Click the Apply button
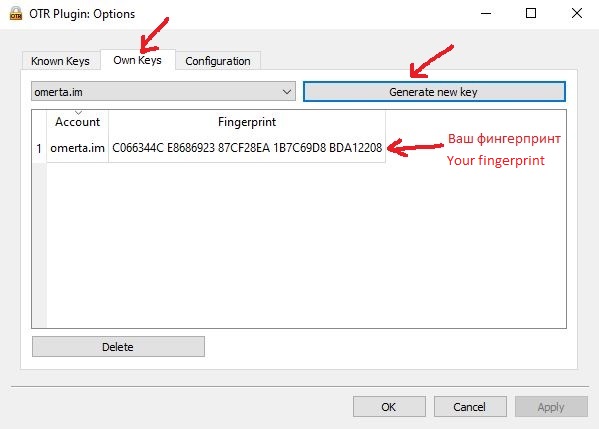This screenshot has width=599, height=429. click(x=551, y=406)
